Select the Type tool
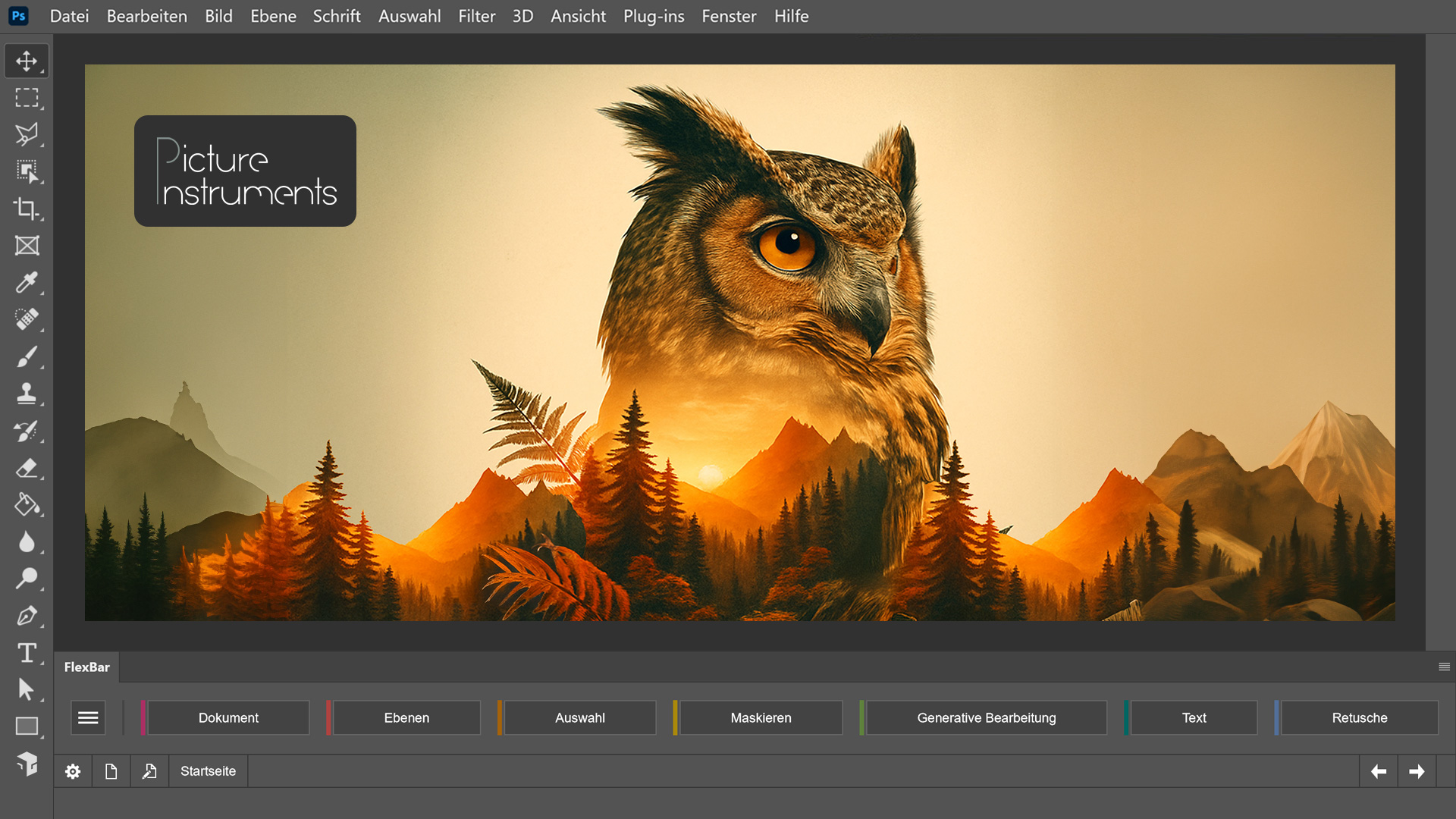1456x819 pixels. click(x=27, y=653)
